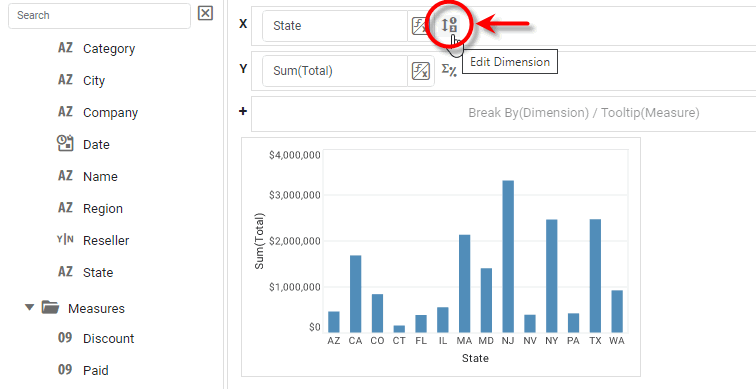Click the AZ icon beside Company
Image resolution: width=756 pixels, height=389 pixels.
pyautogui.click(x=65, y=112)
